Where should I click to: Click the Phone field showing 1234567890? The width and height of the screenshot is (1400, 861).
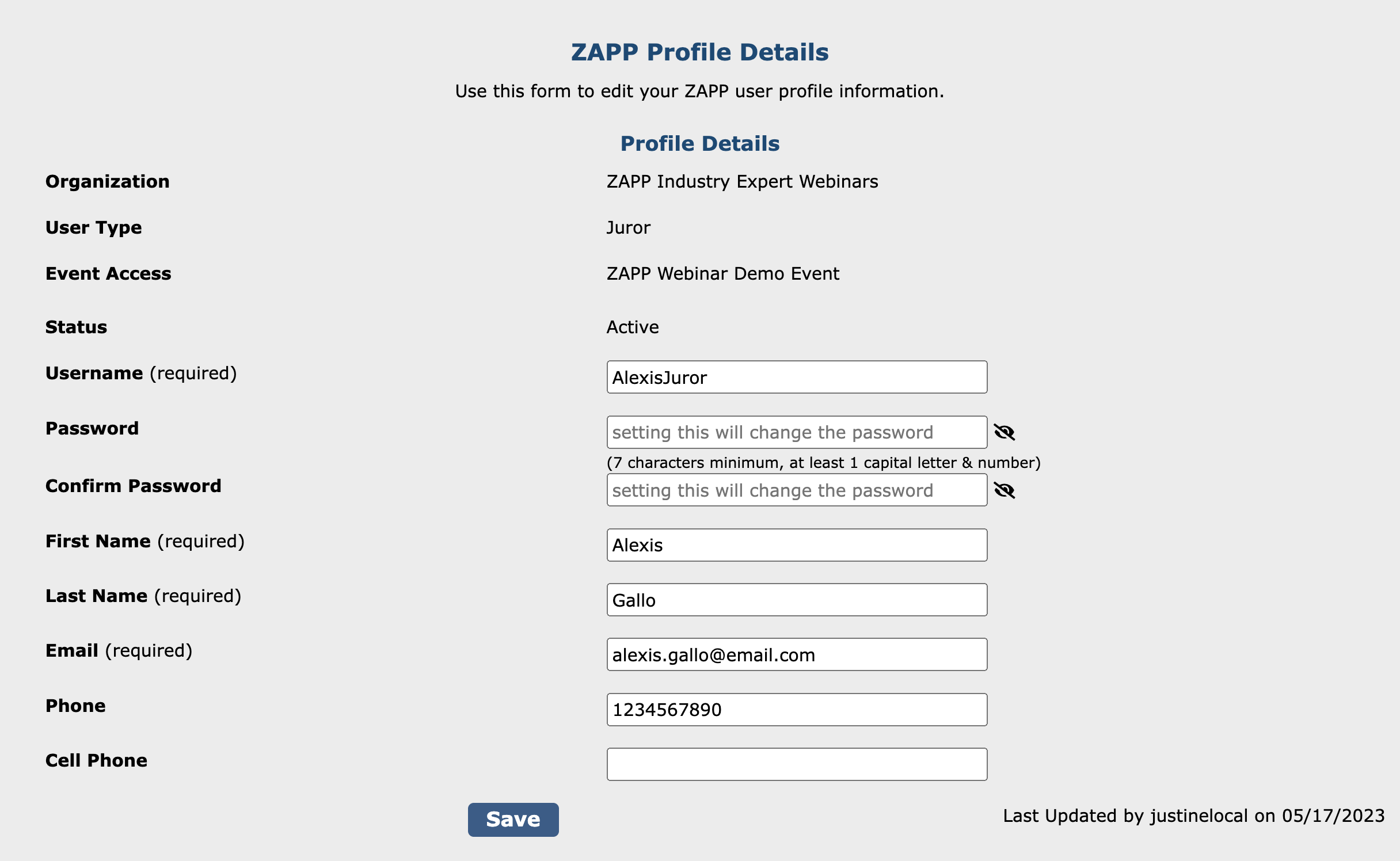click(797, 710)
